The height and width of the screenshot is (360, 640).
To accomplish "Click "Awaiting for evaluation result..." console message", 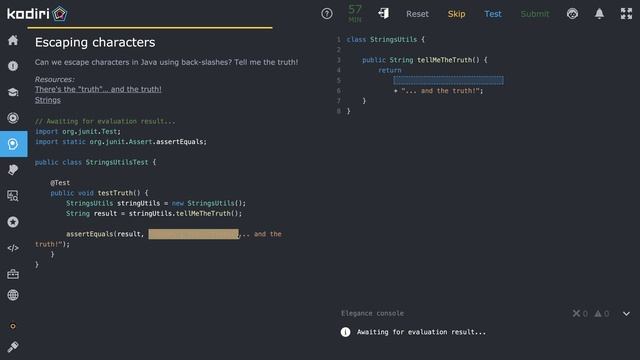I will 421,332.
